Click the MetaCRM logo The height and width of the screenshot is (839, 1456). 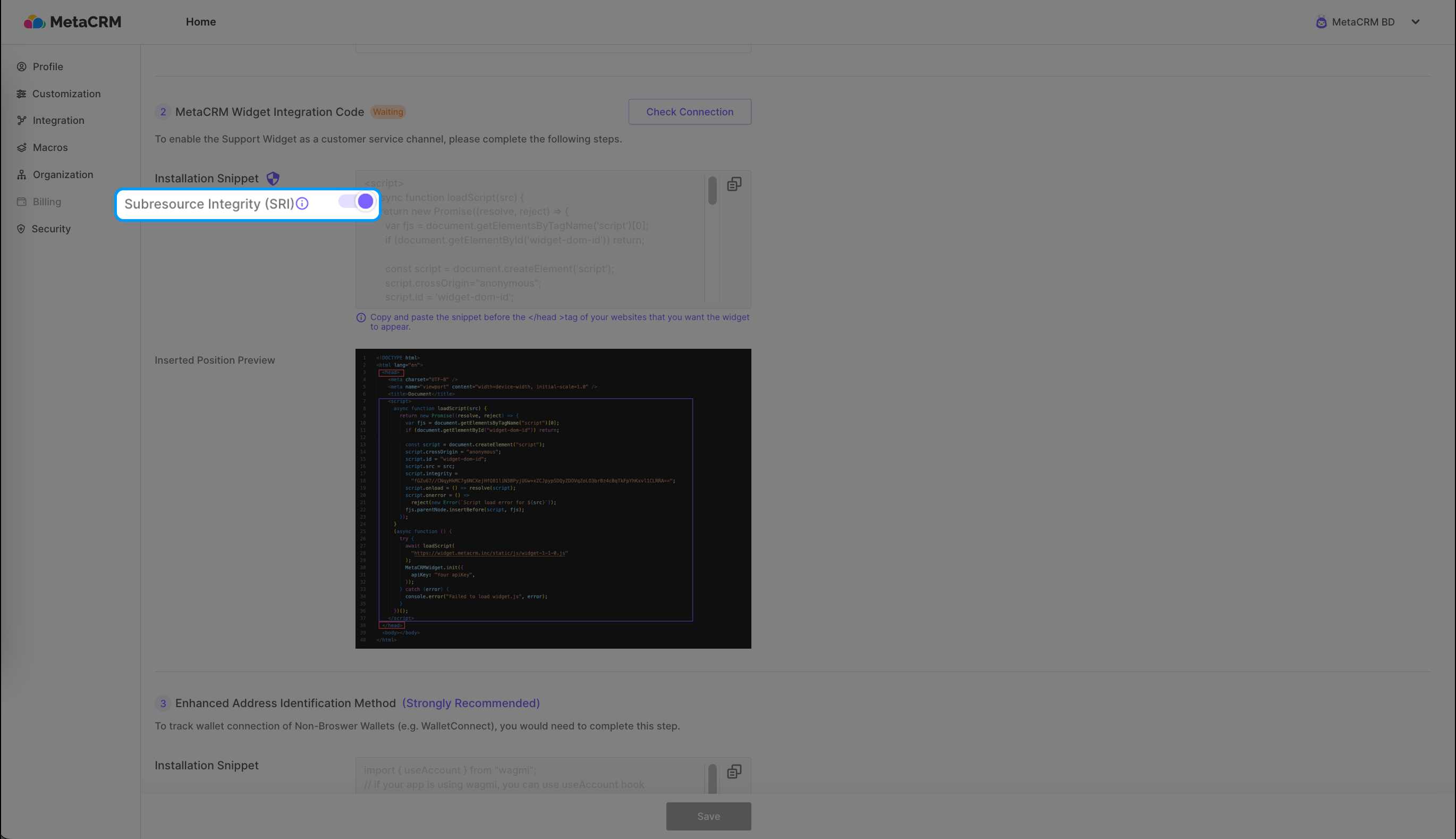click(x=73, y=22)
